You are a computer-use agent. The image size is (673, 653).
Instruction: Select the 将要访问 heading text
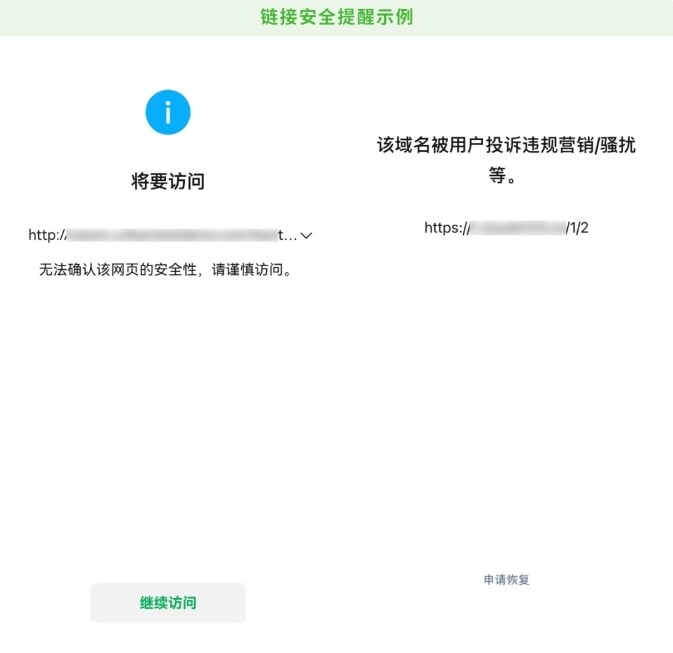[x=168, y=181]
